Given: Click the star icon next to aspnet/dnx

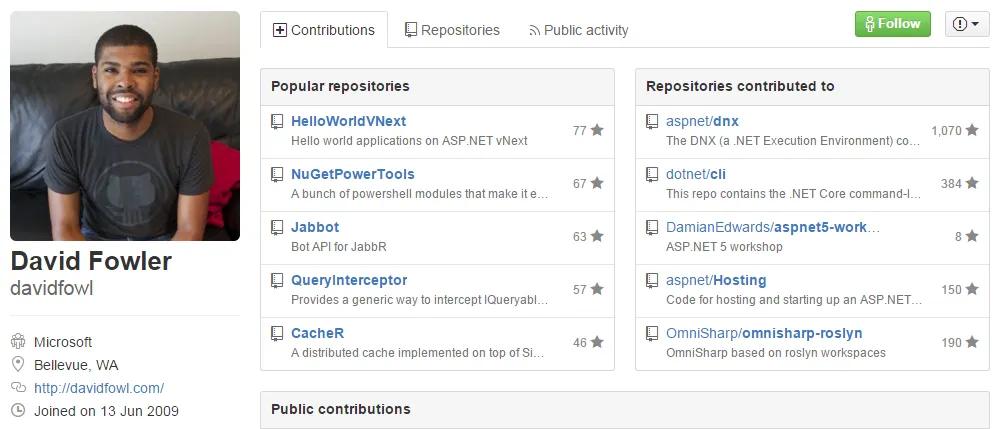Looking at the screenshot, I should (x=972, y=130).
